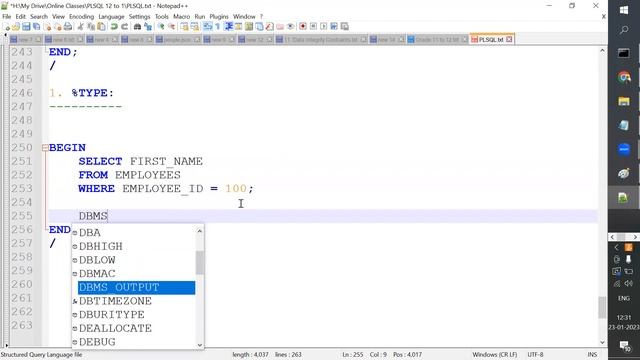
Task: Open the Language menu
Action: 111,17
